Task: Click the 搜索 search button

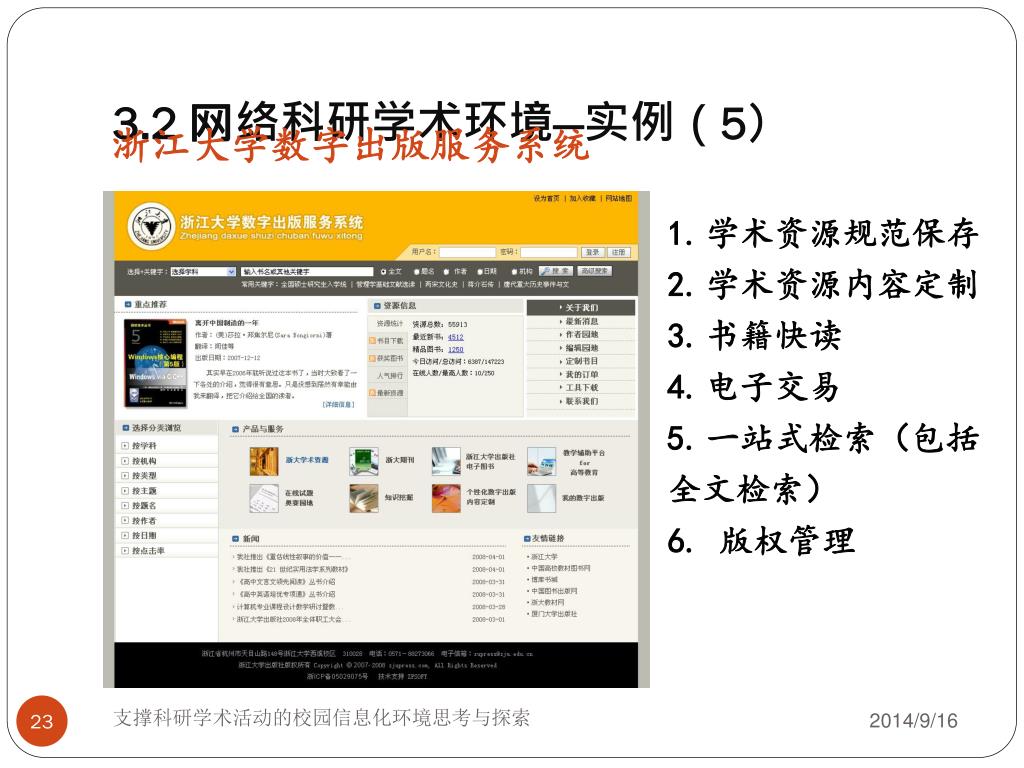Action: [x=556, y=271]
